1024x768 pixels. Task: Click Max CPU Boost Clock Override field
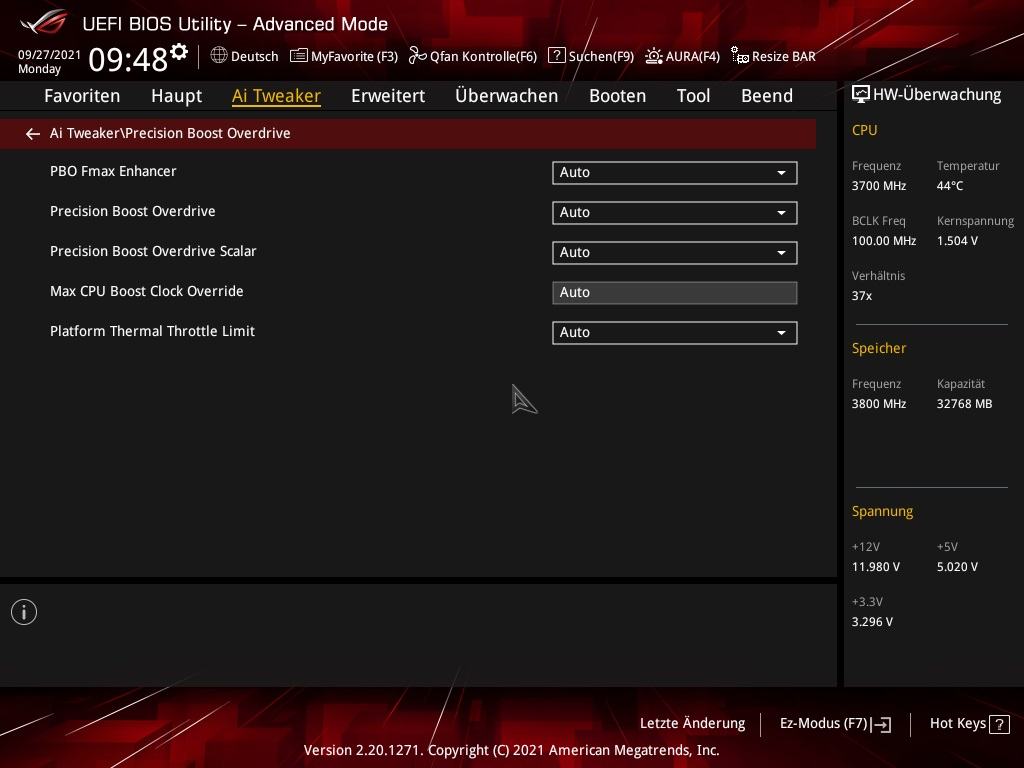pyautogui.click(x=675, y=293)
